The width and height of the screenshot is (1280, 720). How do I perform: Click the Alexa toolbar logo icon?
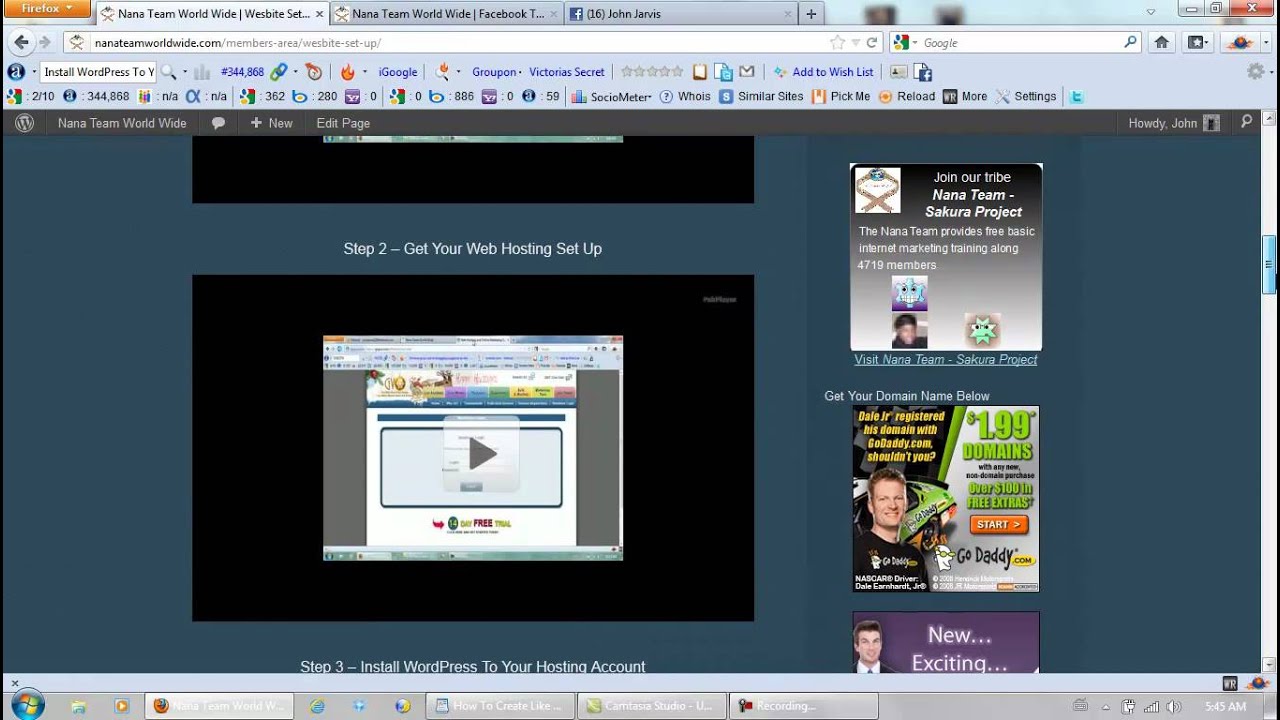16,72
